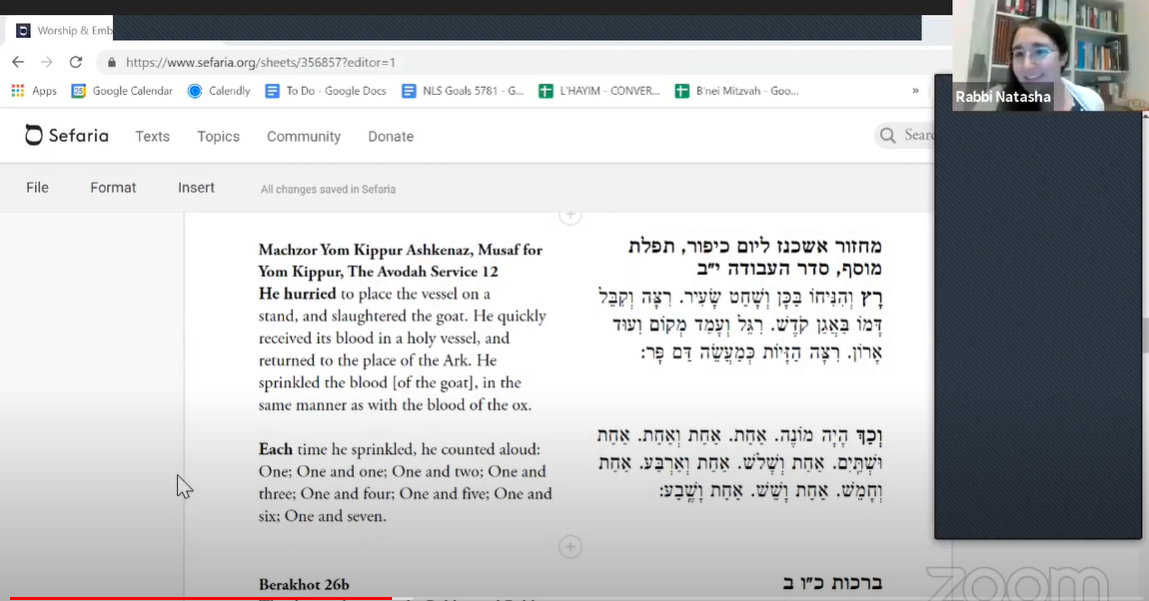Click the 'Each time he sprinkled' paragraph

pyautogui.click(x=405, y=482)
